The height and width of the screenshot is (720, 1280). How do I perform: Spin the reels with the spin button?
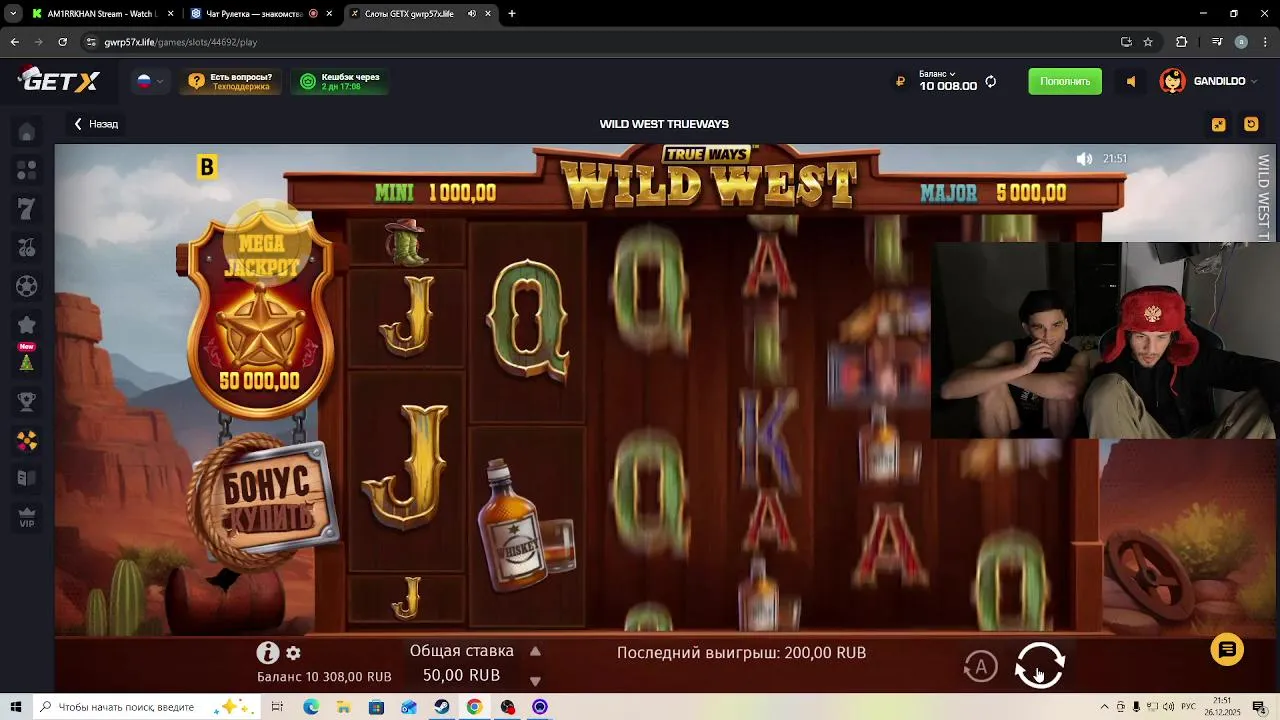click(1040, 665)
